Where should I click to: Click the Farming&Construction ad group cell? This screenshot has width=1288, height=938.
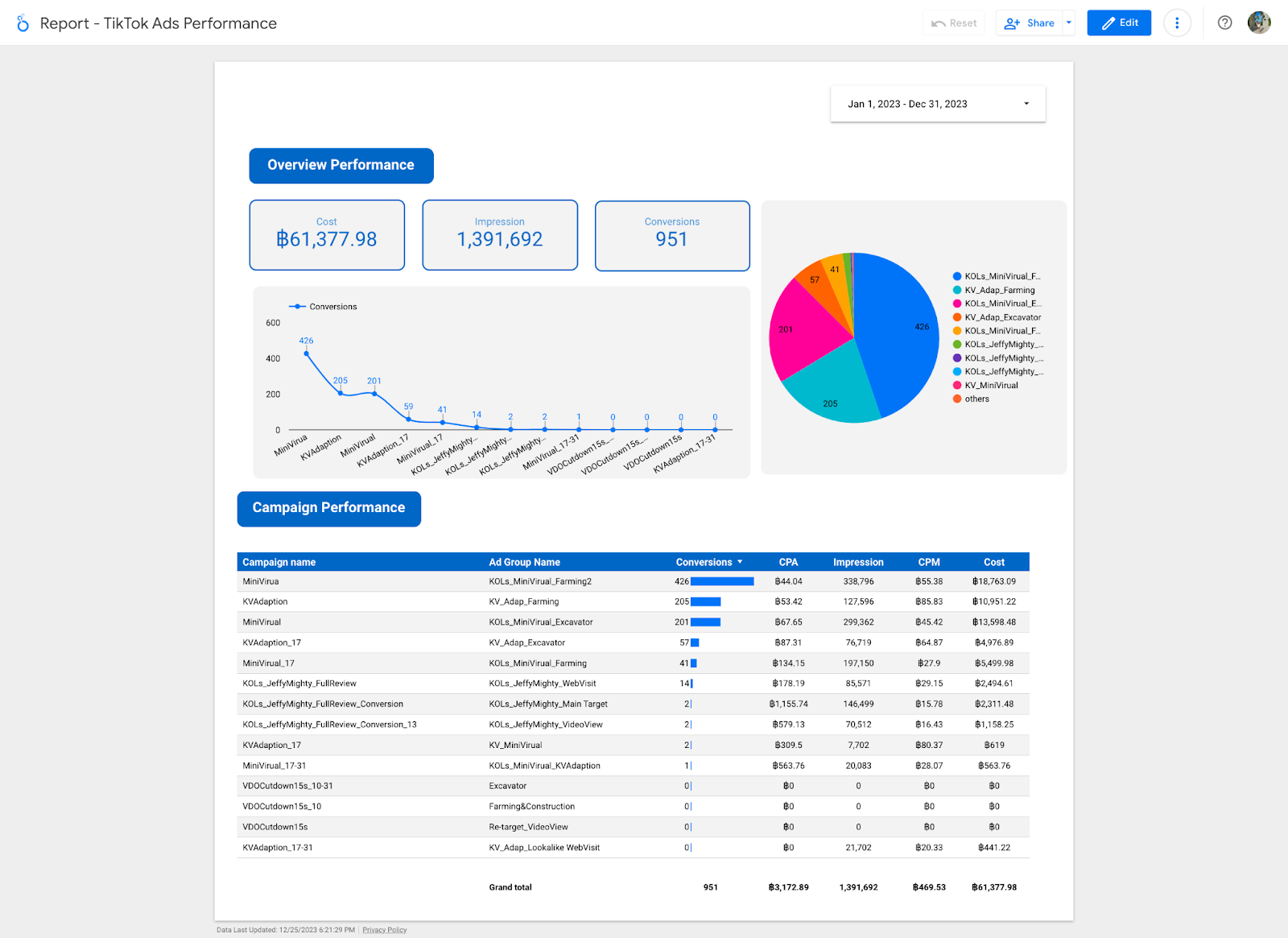pos(532,807)
